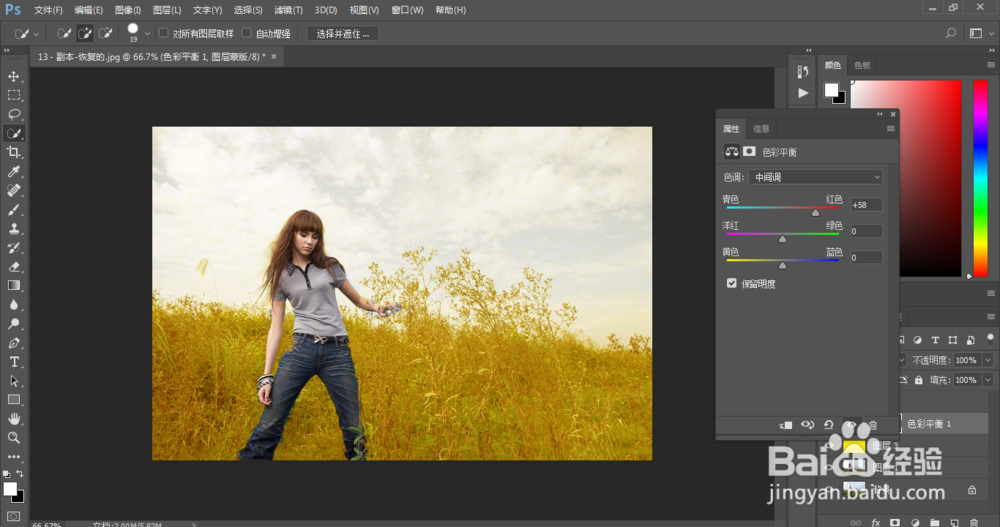Create a new group folder icon
The height and width of the screenshot is (527, 1000).
click(934, 523)
